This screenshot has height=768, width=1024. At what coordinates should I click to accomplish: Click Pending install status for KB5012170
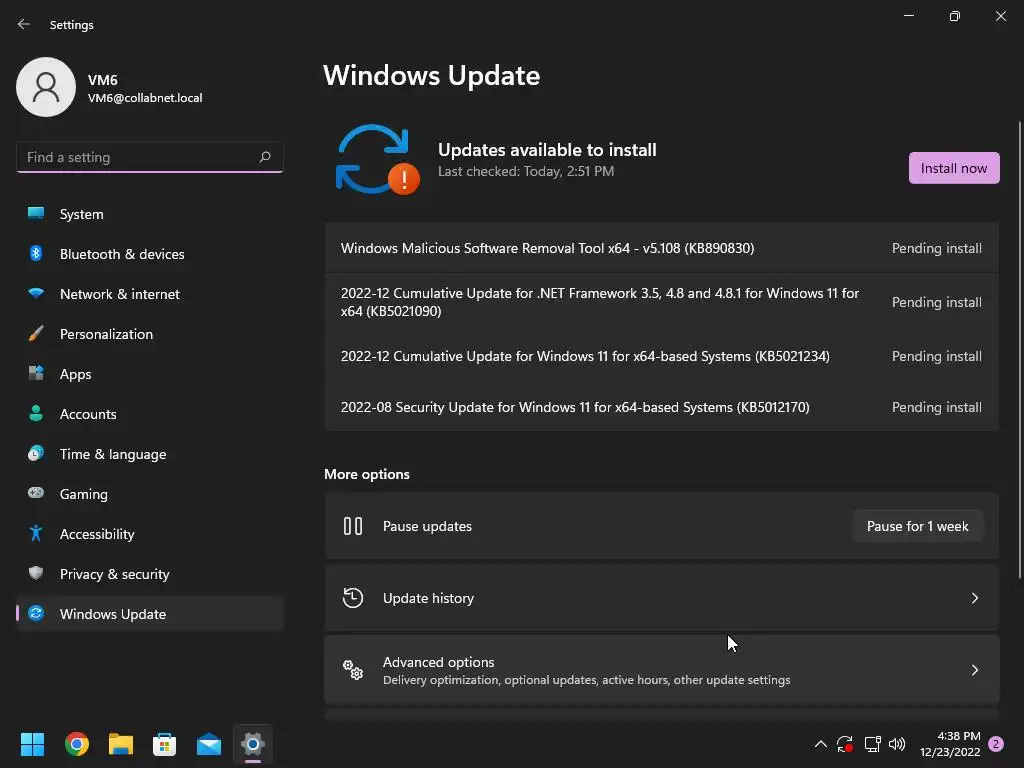[936, 407]
